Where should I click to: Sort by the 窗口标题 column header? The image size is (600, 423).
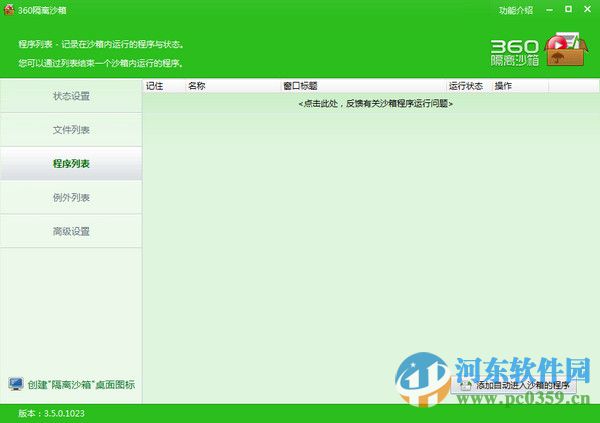click(364, 86)
